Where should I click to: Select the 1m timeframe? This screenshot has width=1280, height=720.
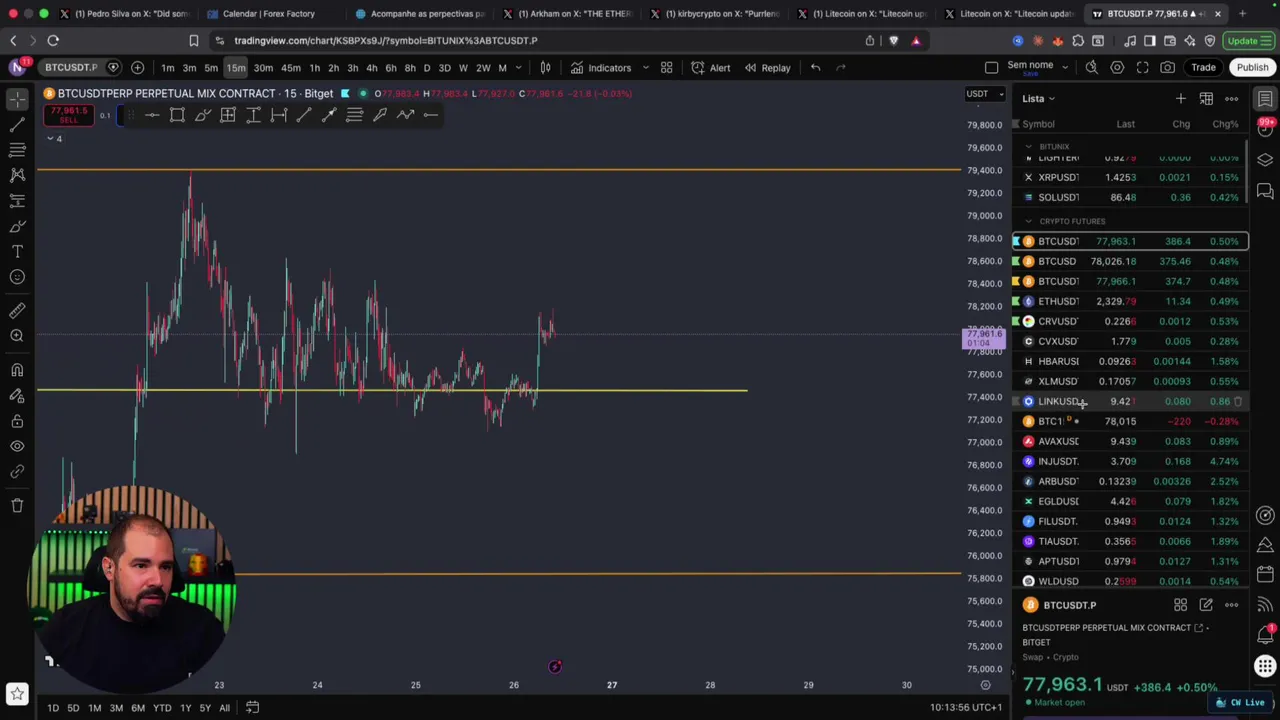[x=167, y=67]
